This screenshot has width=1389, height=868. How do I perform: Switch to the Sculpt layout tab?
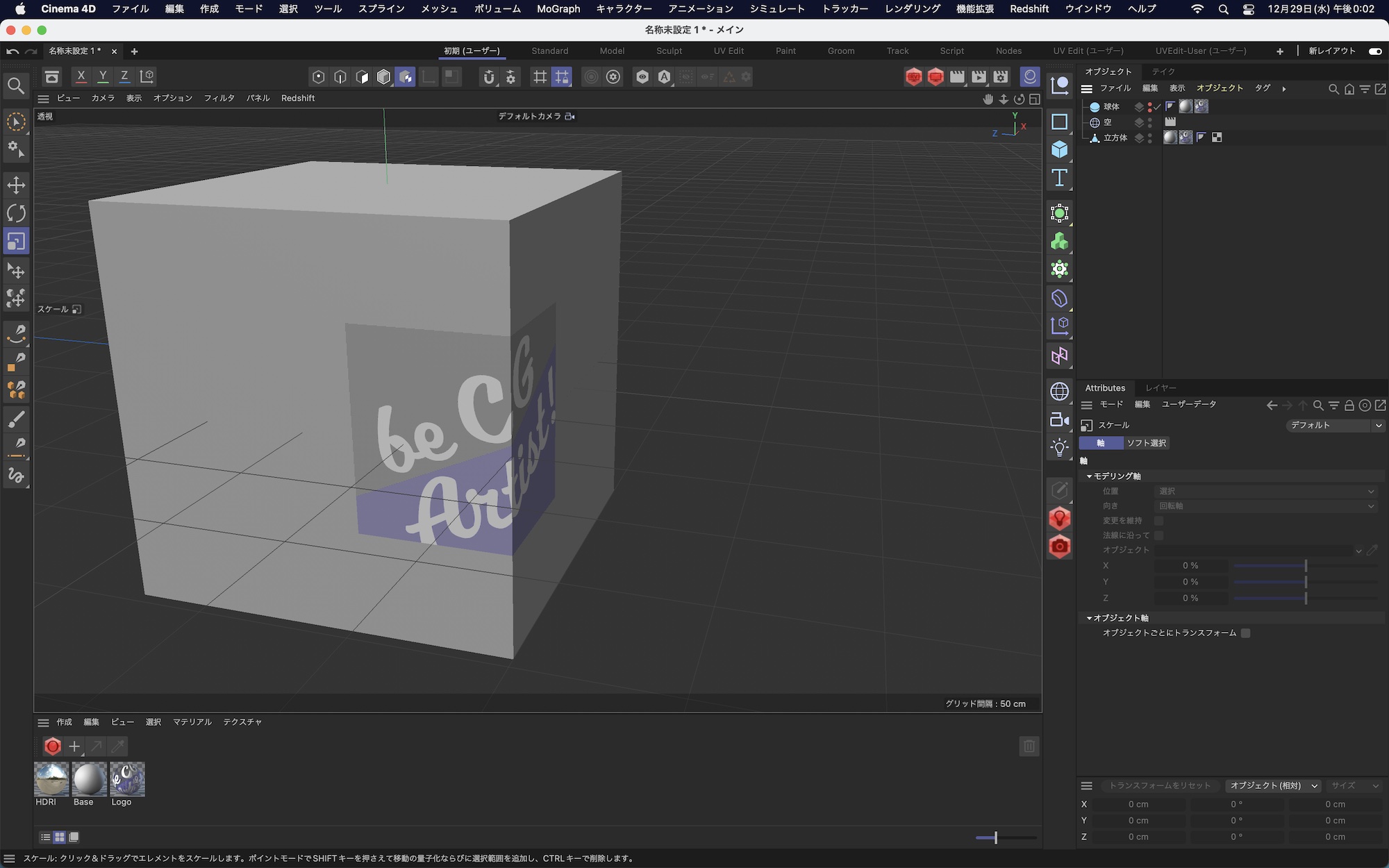[669, 51]
